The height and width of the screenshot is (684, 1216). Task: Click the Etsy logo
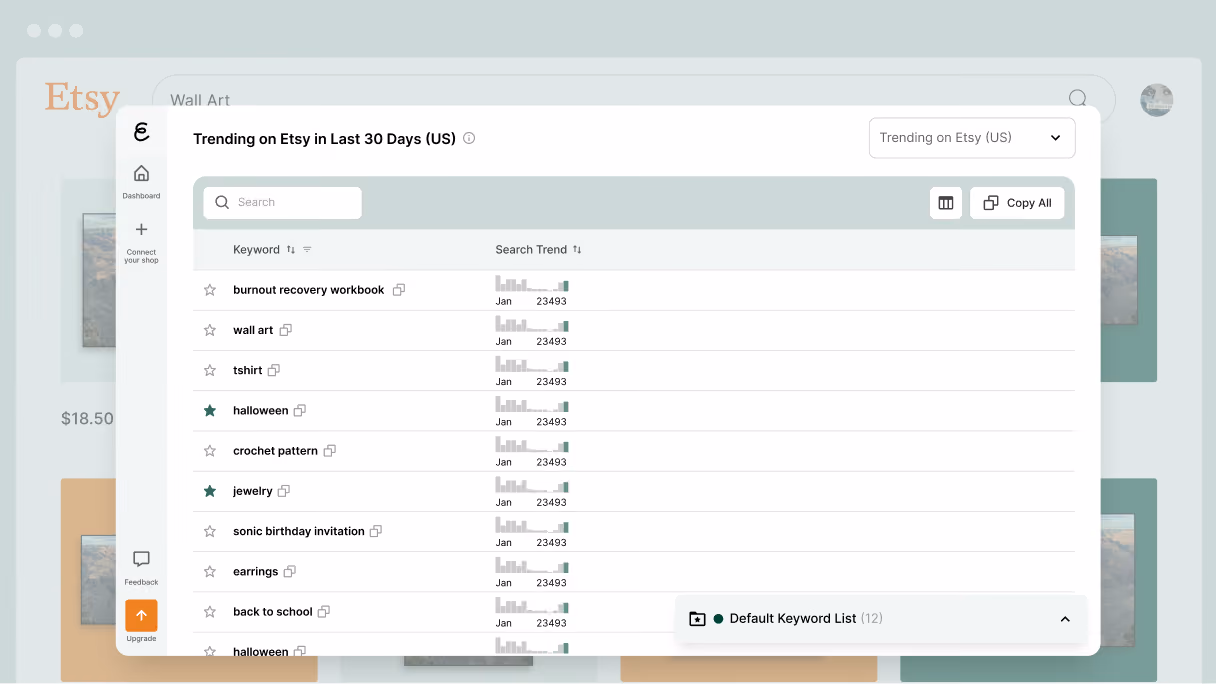tap(82, 99)
